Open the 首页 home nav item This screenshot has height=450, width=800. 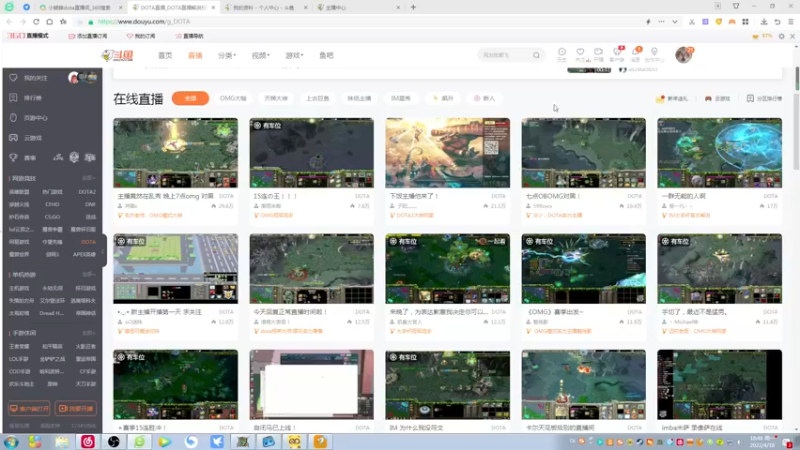point(165,55)
